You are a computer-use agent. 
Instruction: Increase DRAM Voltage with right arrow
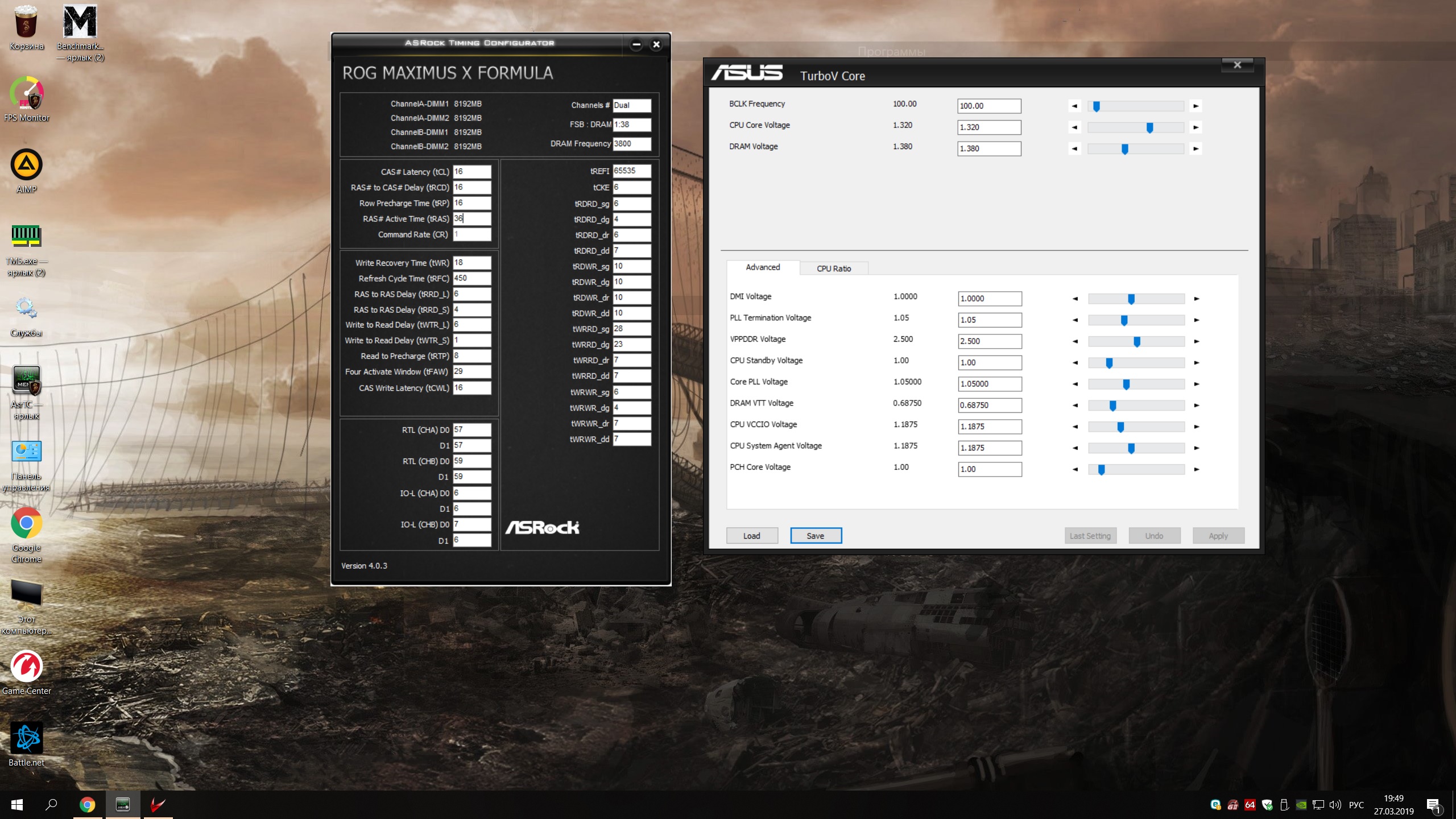(x=1196, y=149)
